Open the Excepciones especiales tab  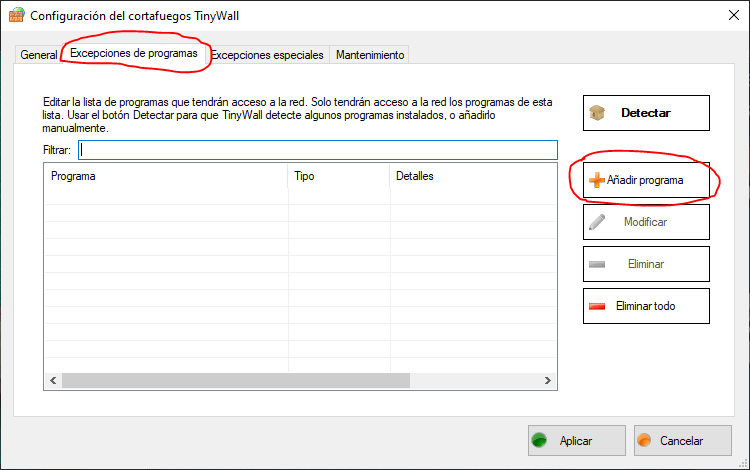tap(267, 55)
